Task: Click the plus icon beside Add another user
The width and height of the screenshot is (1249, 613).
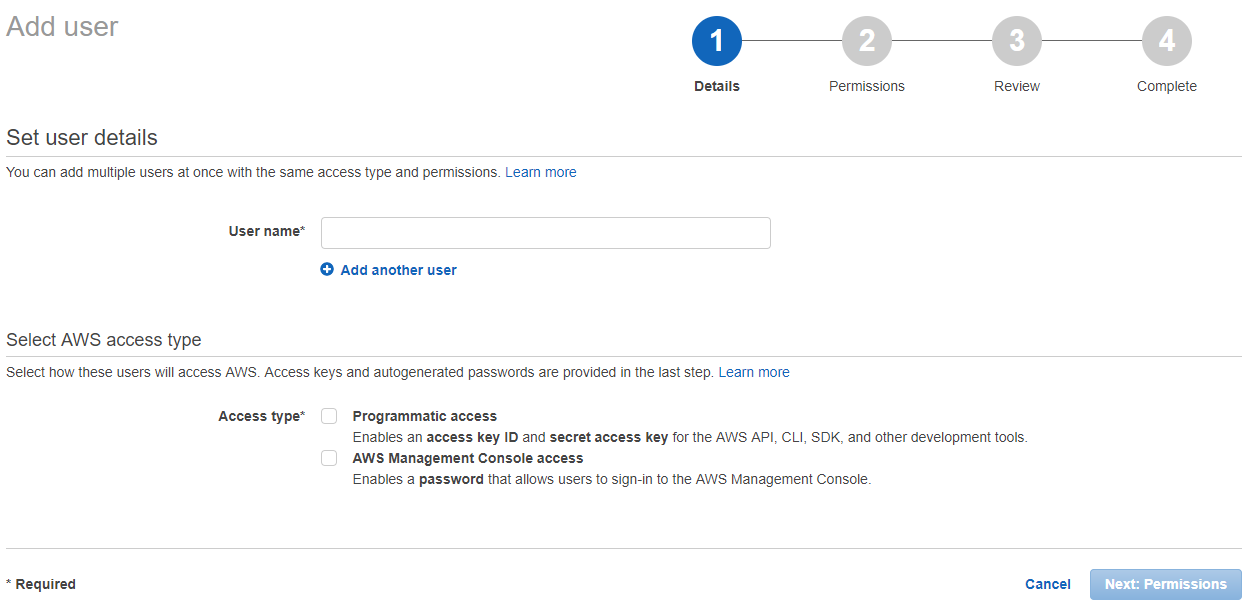Action: coord(327,270)
